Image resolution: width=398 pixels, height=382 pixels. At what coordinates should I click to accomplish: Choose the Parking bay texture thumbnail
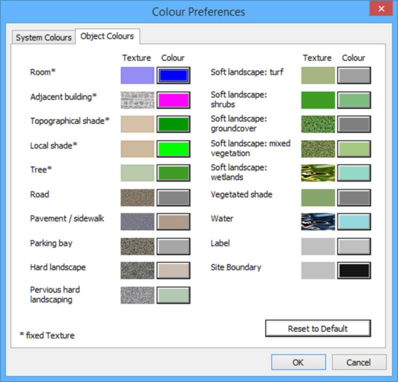click(137, 246)
